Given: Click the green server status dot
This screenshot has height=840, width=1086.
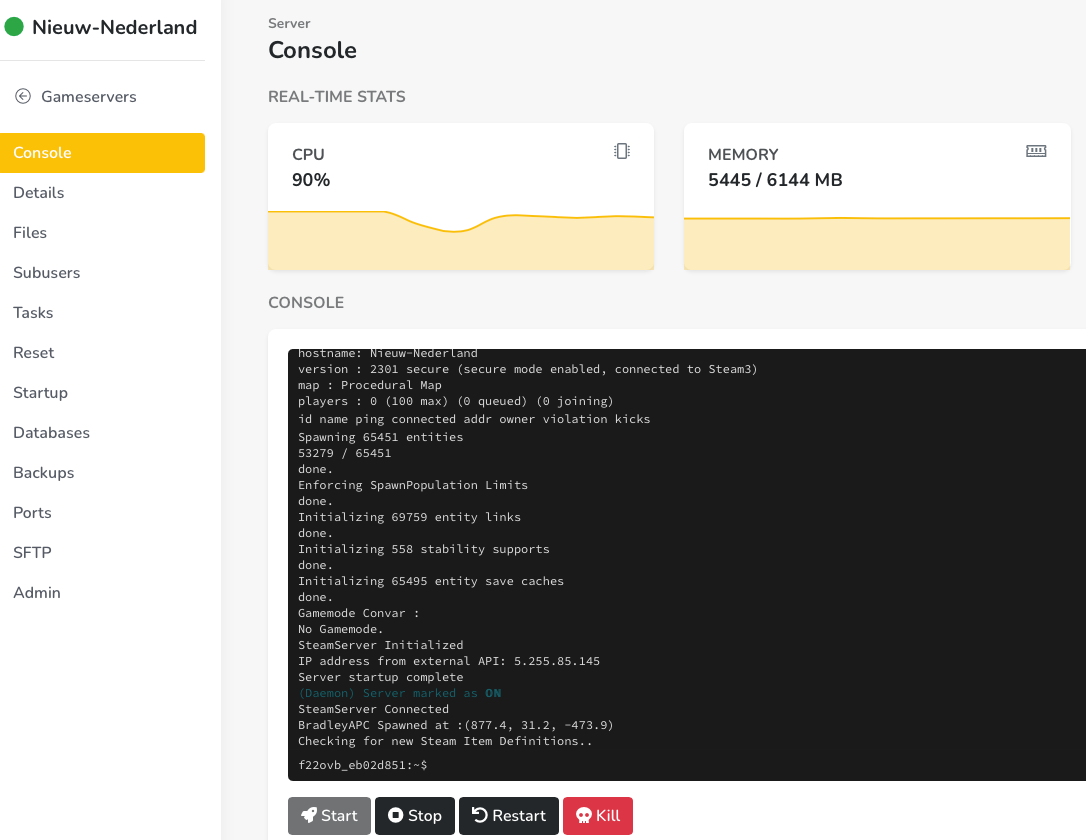Looking at the screenshot, I should tap(15, 27).
